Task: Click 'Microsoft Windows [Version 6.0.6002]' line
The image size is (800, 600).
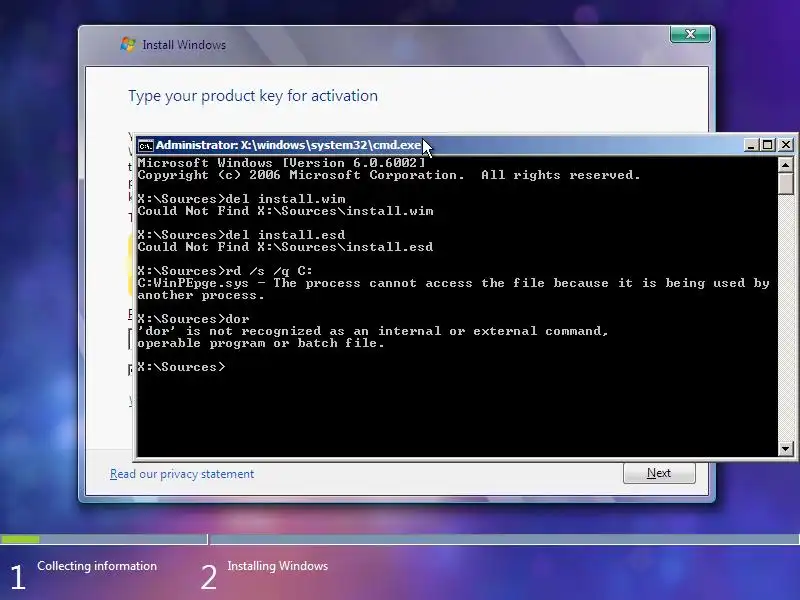Action: 281,163
